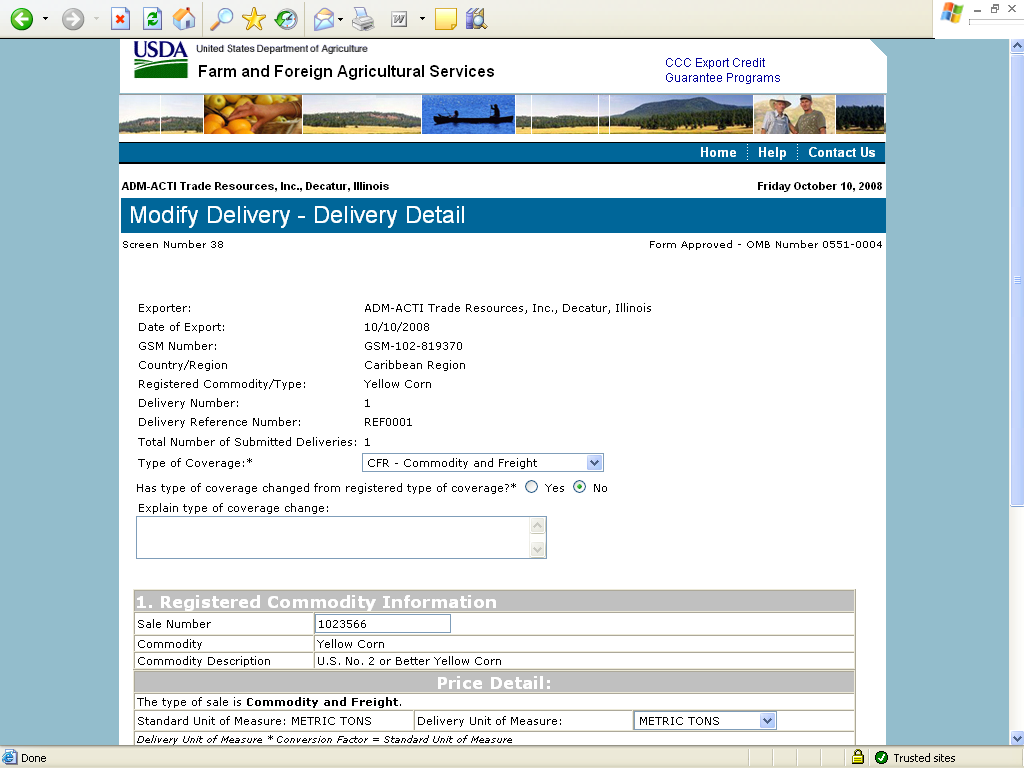Screen dimensions: 1024x768
Task: Click the GSM number GSM-102-819370
Action: [413, 346]
